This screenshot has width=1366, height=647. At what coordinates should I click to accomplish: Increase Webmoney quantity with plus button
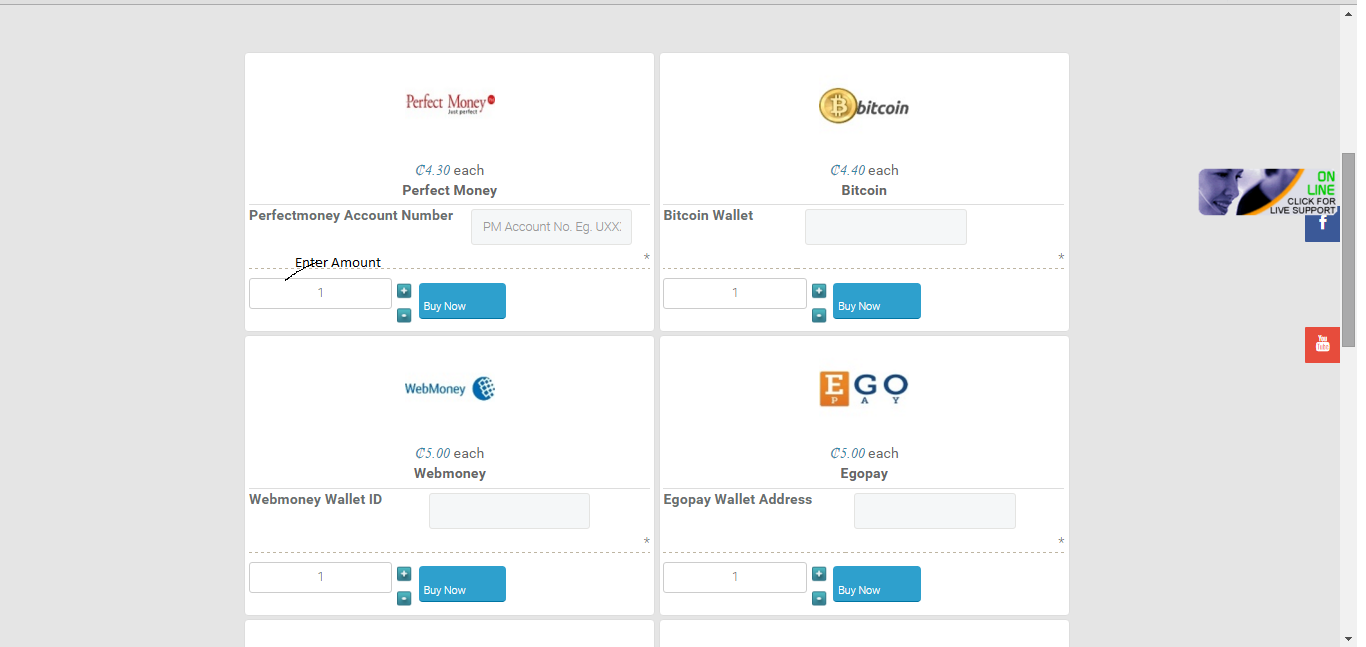pos(404,574)
